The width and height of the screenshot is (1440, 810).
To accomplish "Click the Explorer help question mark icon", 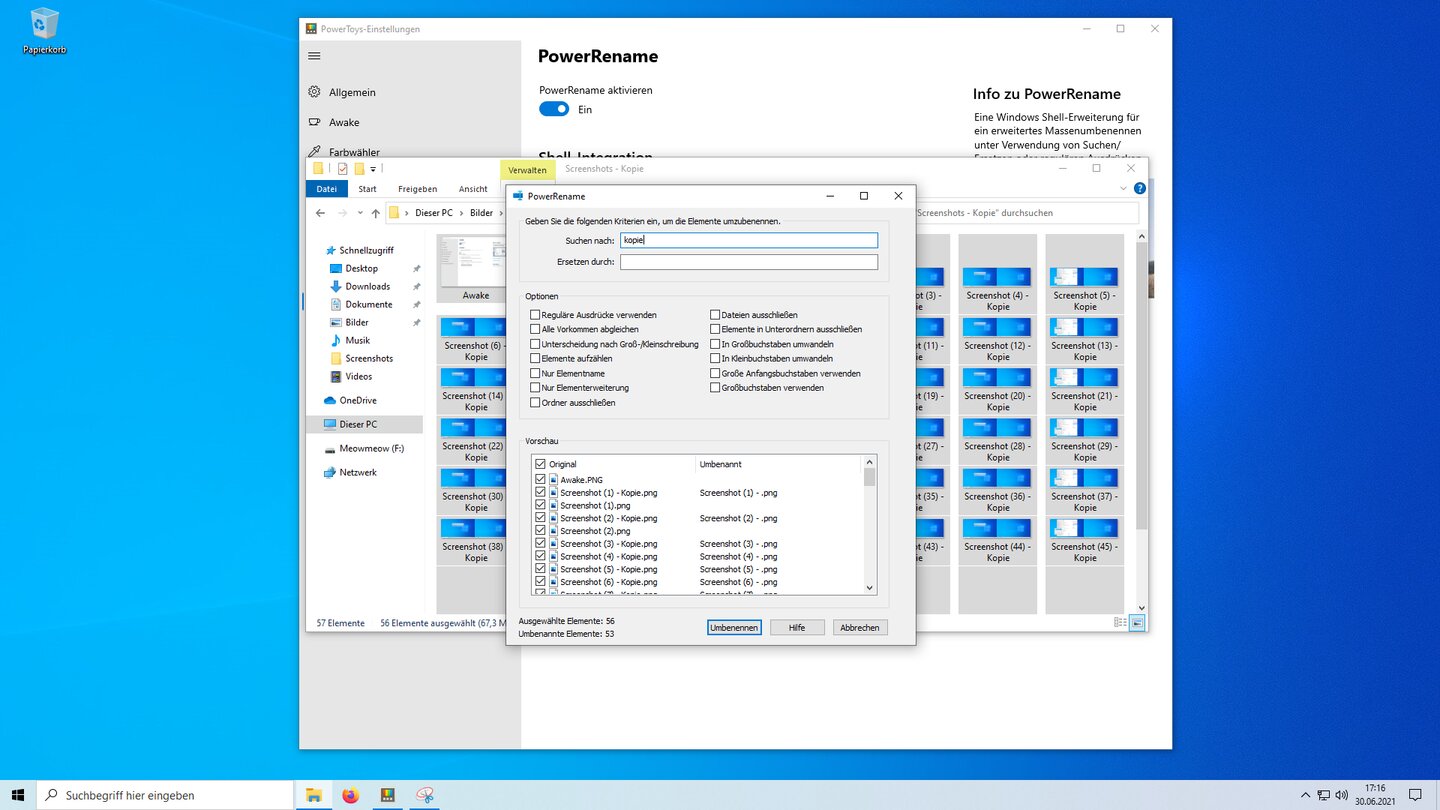I will (1139, 188).
